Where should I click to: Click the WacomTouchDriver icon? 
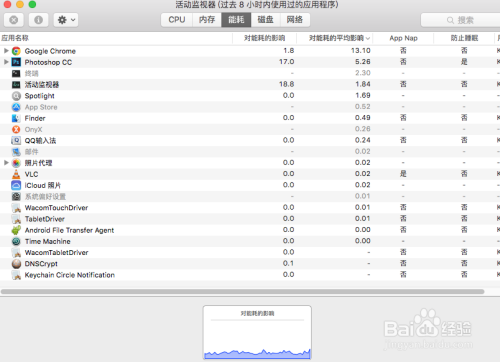coord(16,208)
